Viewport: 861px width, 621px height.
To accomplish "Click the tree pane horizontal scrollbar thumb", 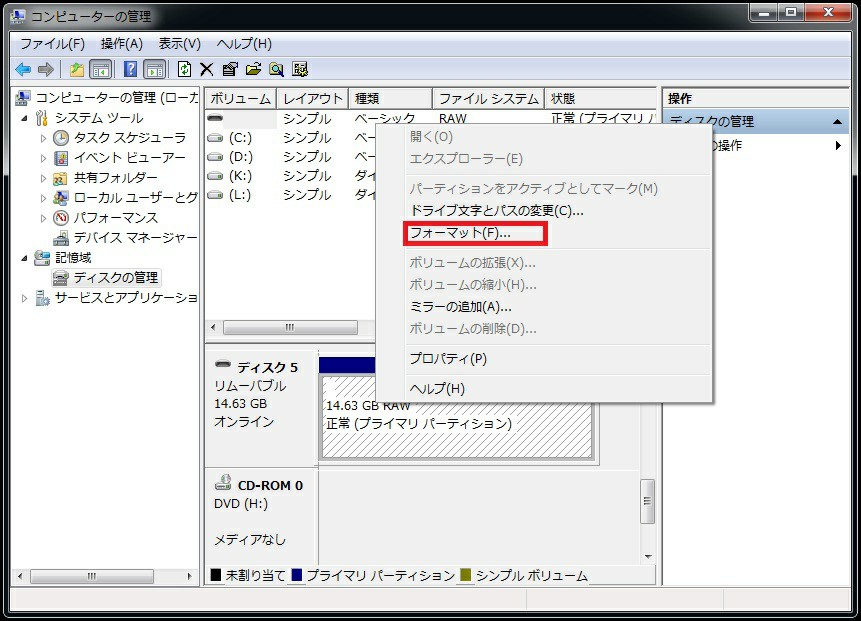I will tap(92, 577).
